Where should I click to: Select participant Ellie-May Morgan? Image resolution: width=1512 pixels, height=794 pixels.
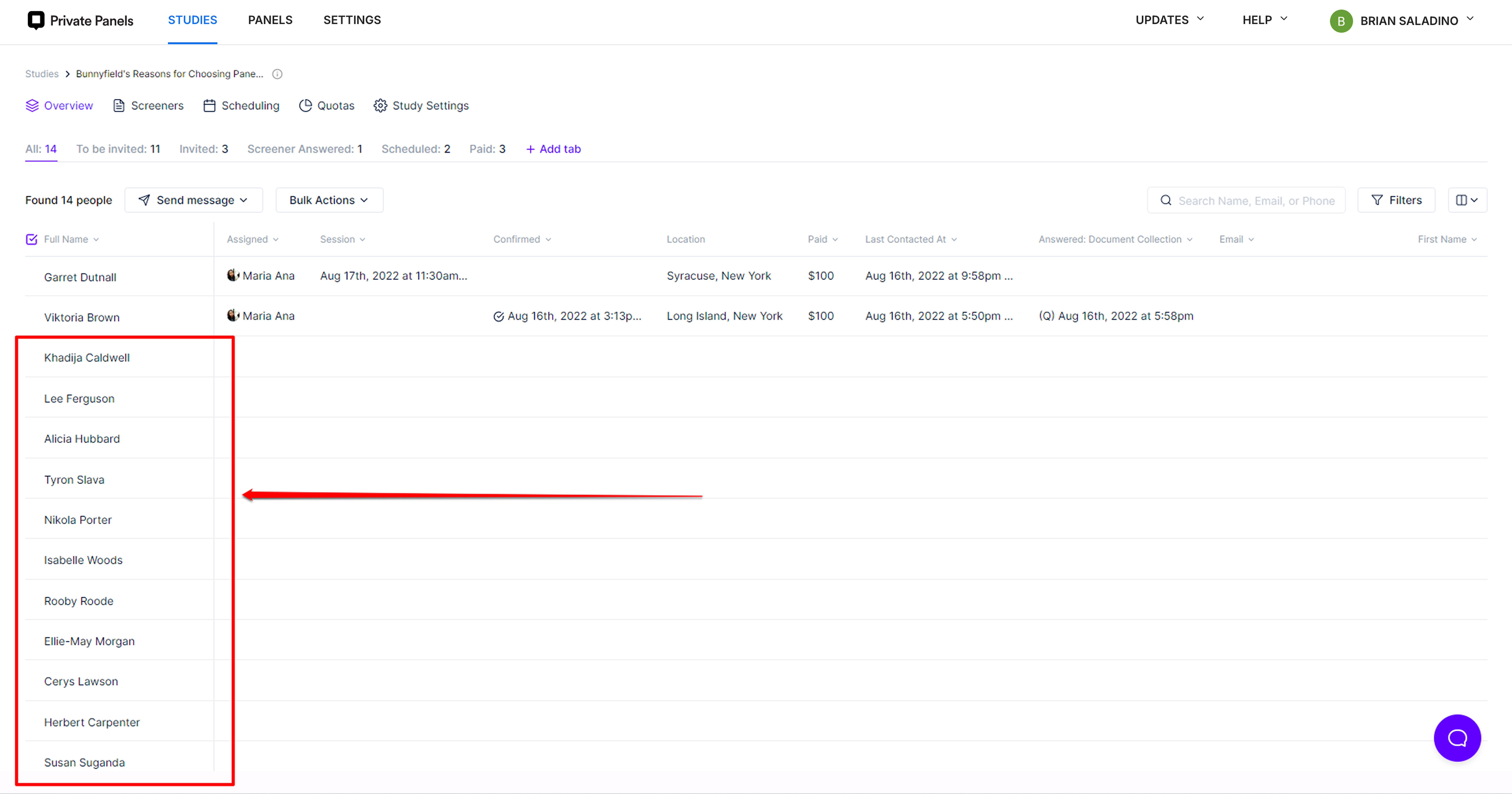[89, 641]
